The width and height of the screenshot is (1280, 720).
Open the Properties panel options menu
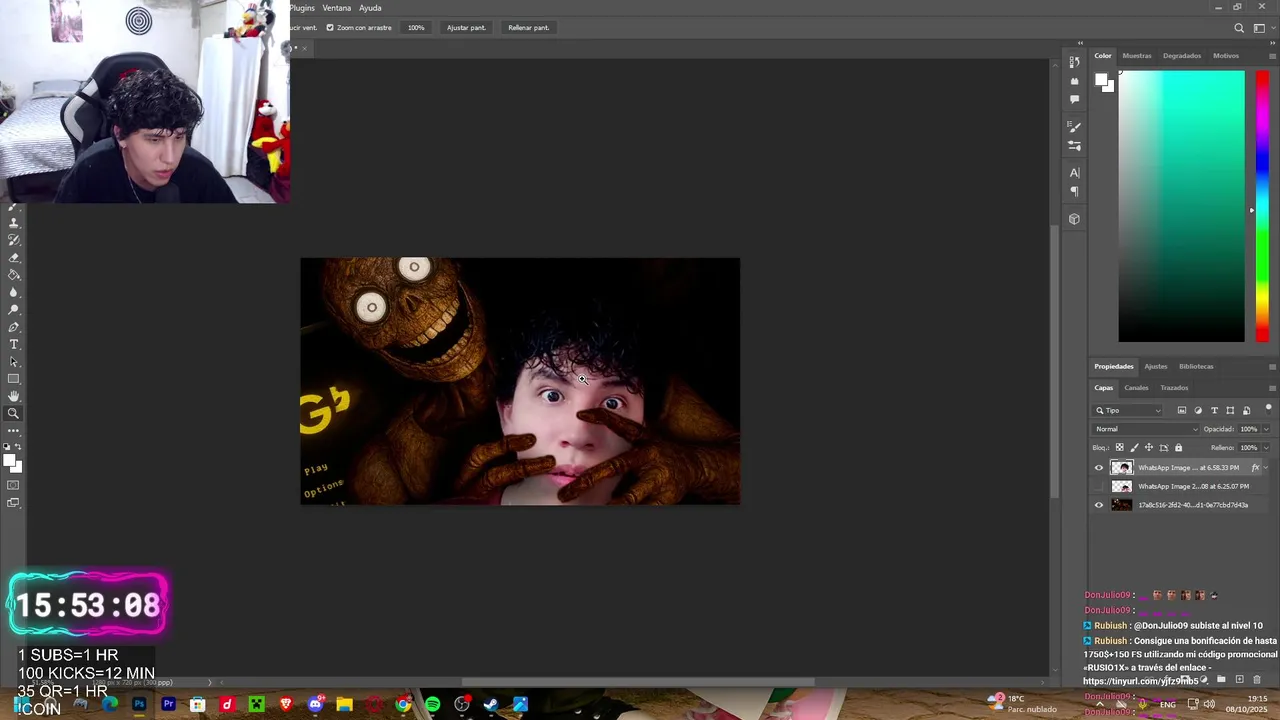[1271, 367]
